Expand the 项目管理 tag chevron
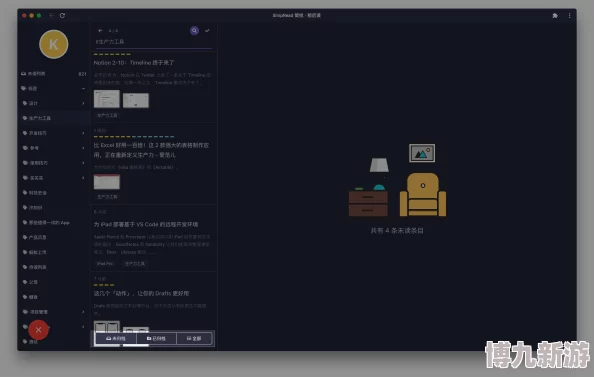 (x=83, y=312)
